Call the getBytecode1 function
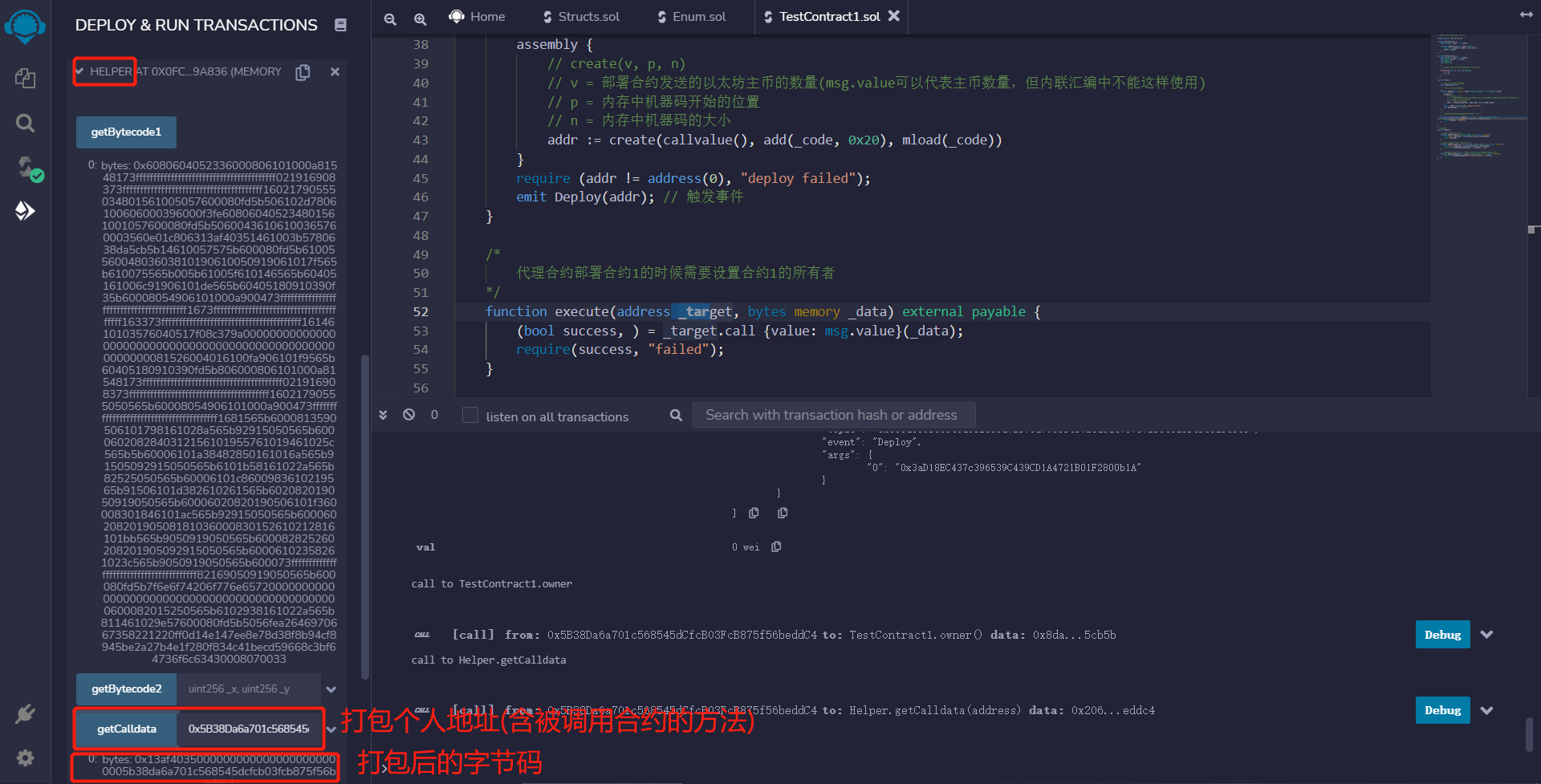The width and height of the screenshot is (1541, 784). 126,132
